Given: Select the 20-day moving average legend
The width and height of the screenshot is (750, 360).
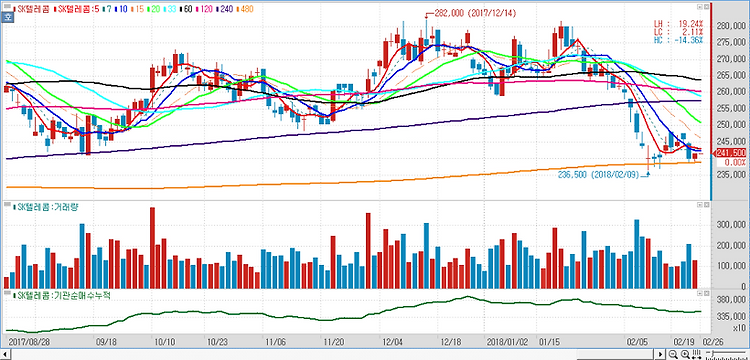Looking at the screenshot, I should pyautogui.click(x=155, y=9).
